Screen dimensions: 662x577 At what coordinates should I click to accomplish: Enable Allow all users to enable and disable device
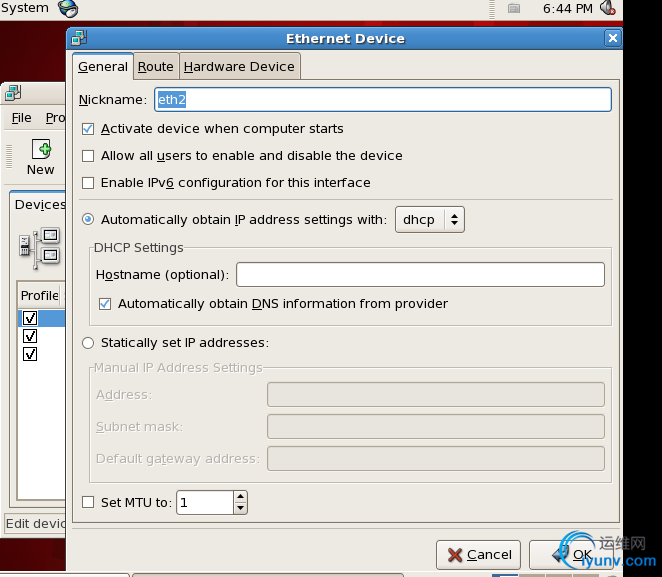88,156
